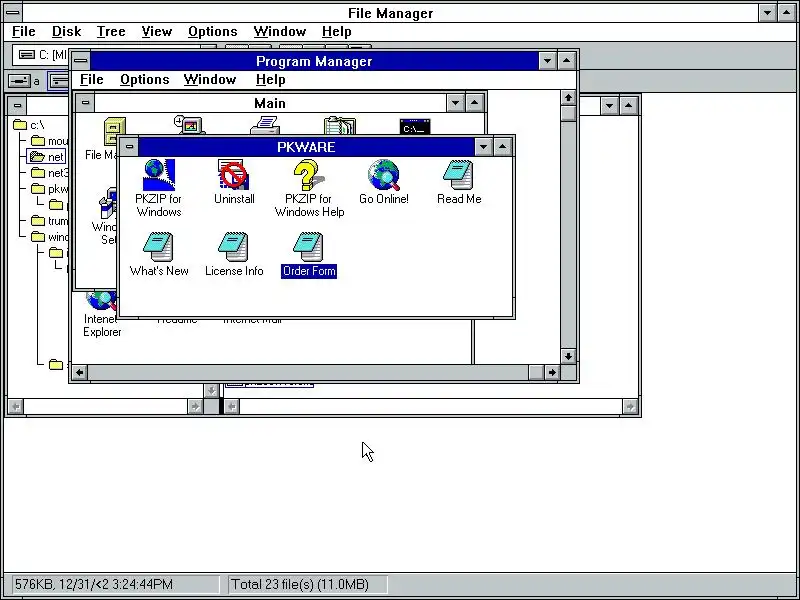Click PKWARE title bar

point(306,147)
